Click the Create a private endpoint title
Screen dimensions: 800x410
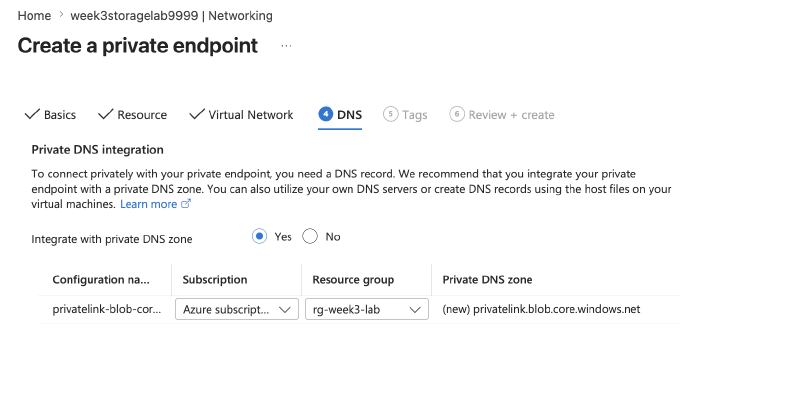coord(138,45)
